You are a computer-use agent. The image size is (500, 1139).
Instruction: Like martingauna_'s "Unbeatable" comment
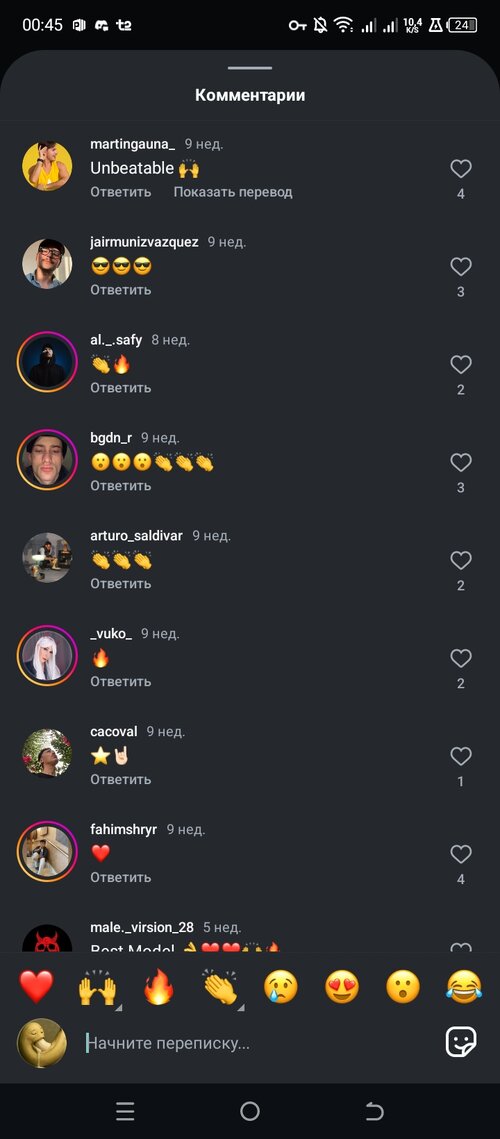coord(461,169)
